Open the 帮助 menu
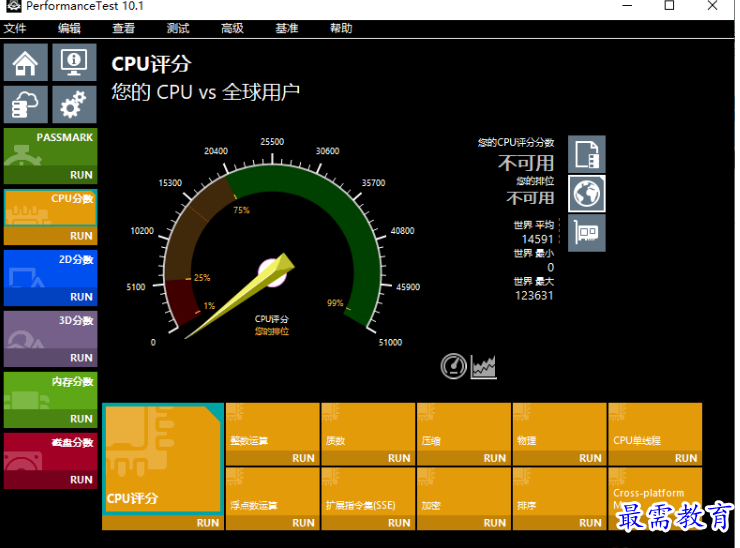Viewport: 740px width, 548px height. point(341,28)
